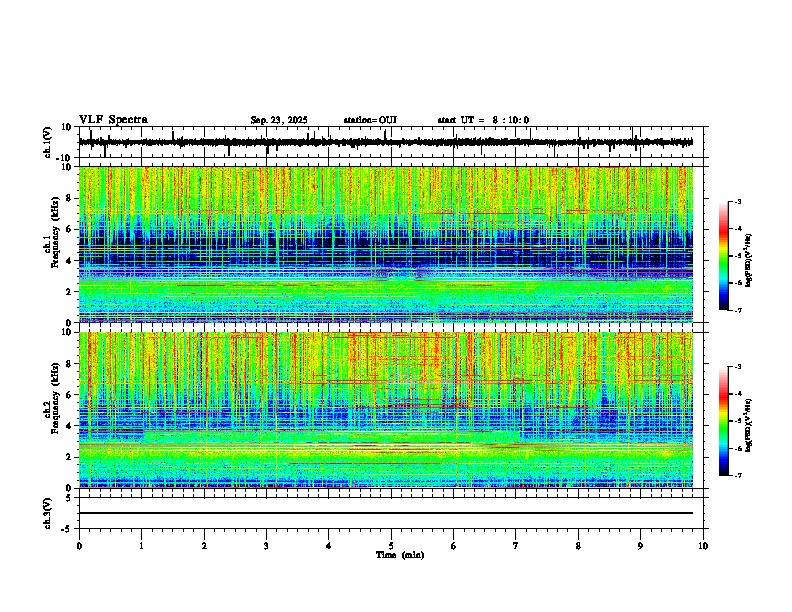Screen dimensions: 792x612
Task: Click the flat ch.3 voltage trace line
Action: point(386,513)
